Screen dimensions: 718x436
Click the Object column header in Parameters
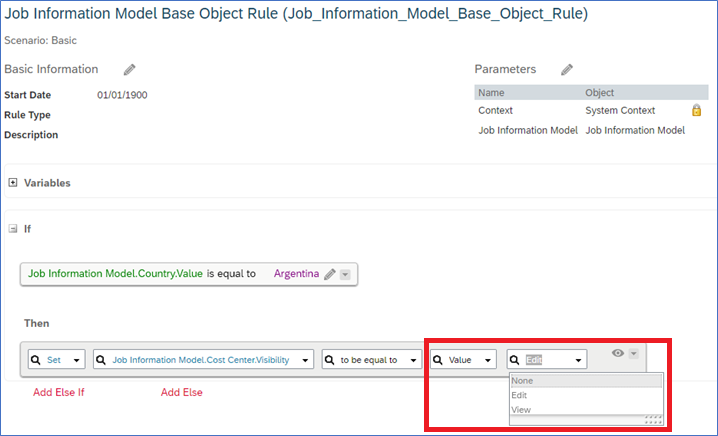coord(599,93)
